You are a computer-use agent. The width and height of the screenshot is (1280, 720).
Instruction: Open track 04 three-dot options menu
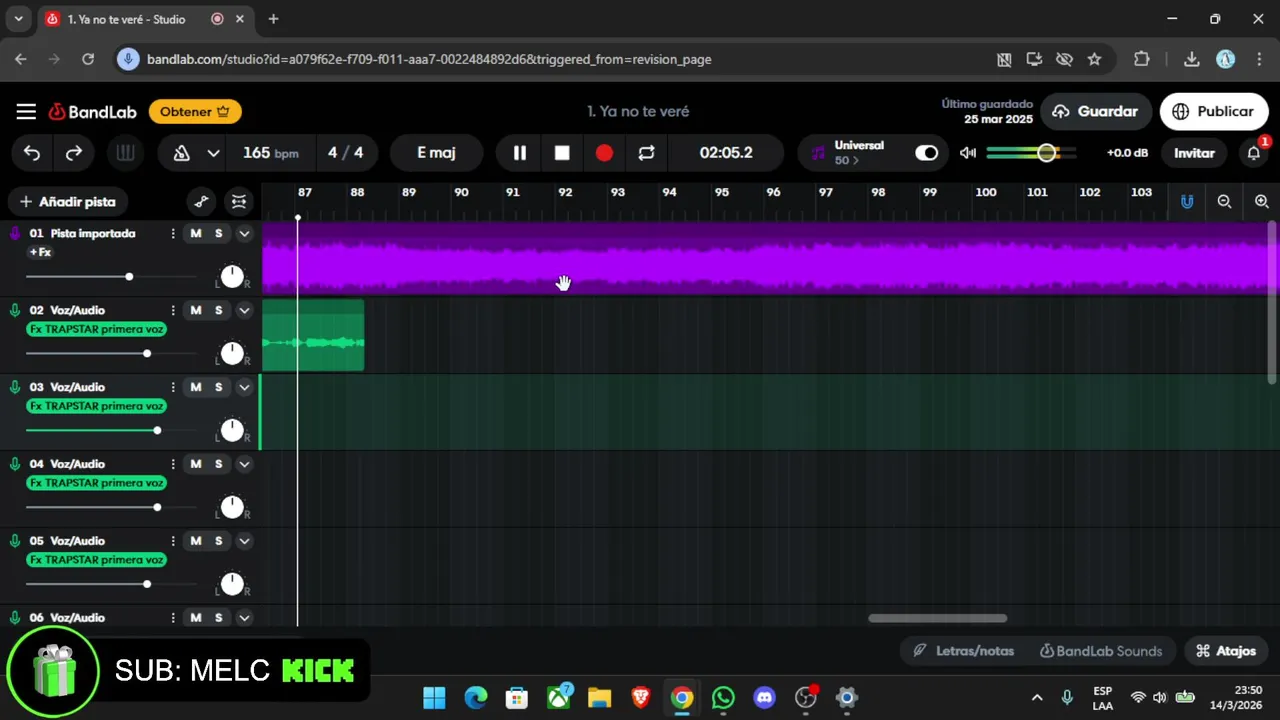click(x=173, y=464)
